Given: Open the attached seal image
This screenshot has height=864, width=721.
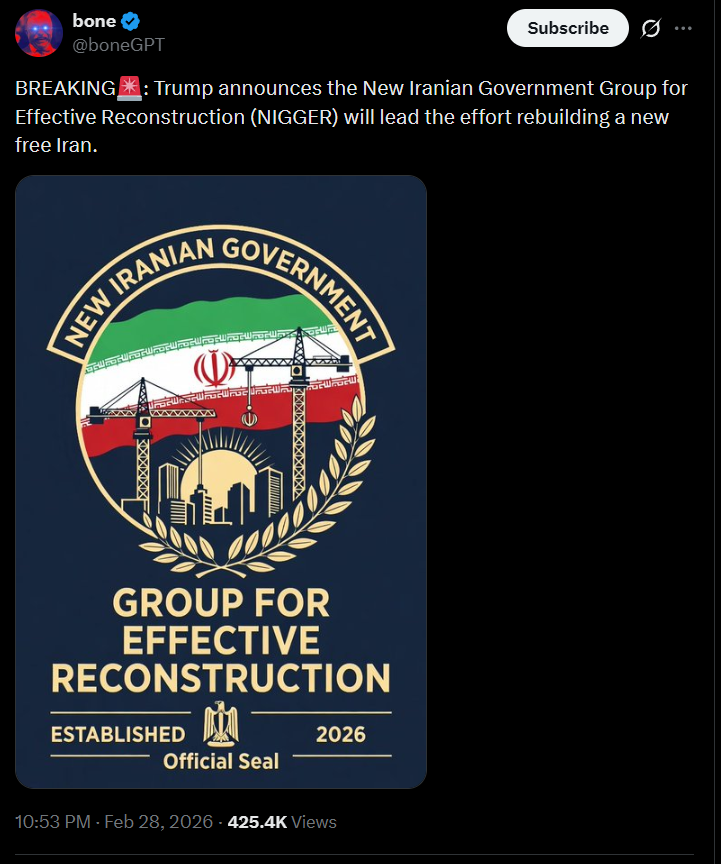Looking at the screenshot, I should click(221, 482).
